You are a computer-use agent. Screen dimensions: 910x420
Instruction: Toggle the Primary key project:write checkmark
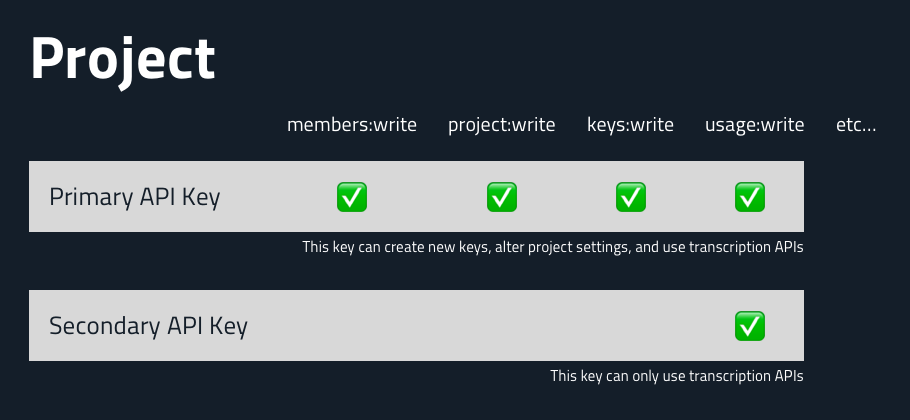pyautogui.click(x=501, y=197)
